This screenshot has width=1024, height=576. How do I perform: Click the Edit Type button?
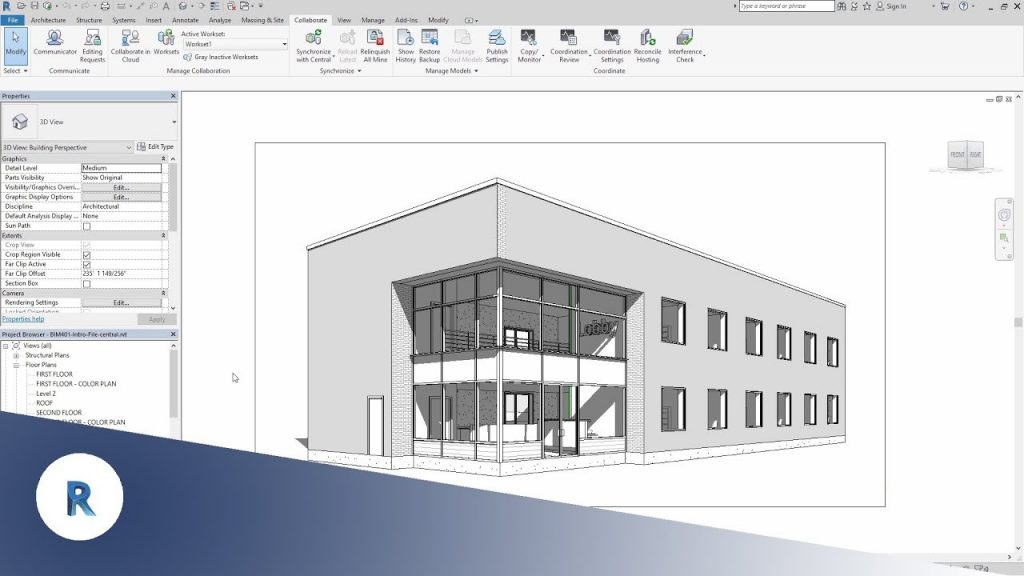pyautogui.click(x=155, y=147)
